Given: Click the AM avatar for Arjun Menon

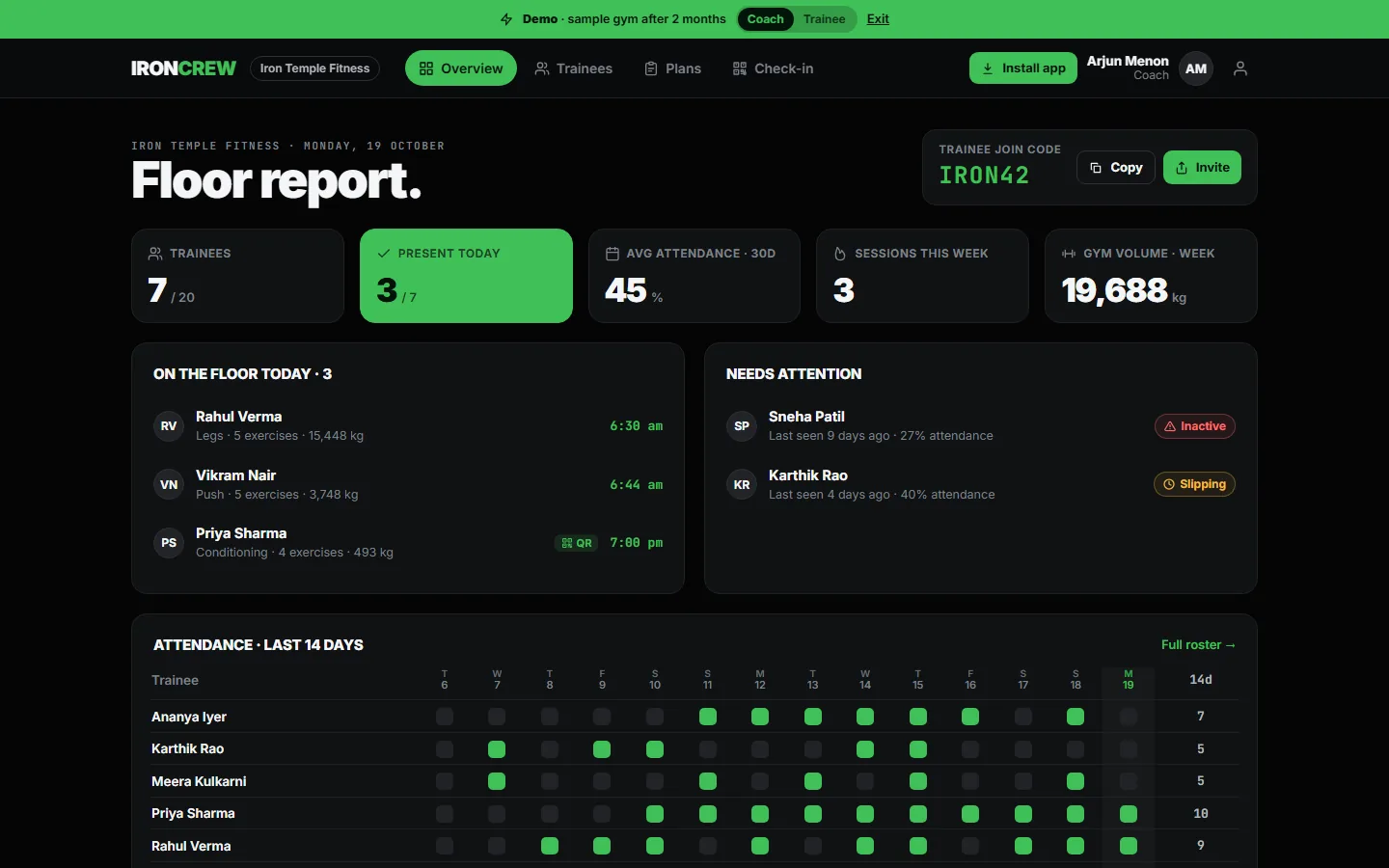Looking at the screenshot, I should 1196,68.
